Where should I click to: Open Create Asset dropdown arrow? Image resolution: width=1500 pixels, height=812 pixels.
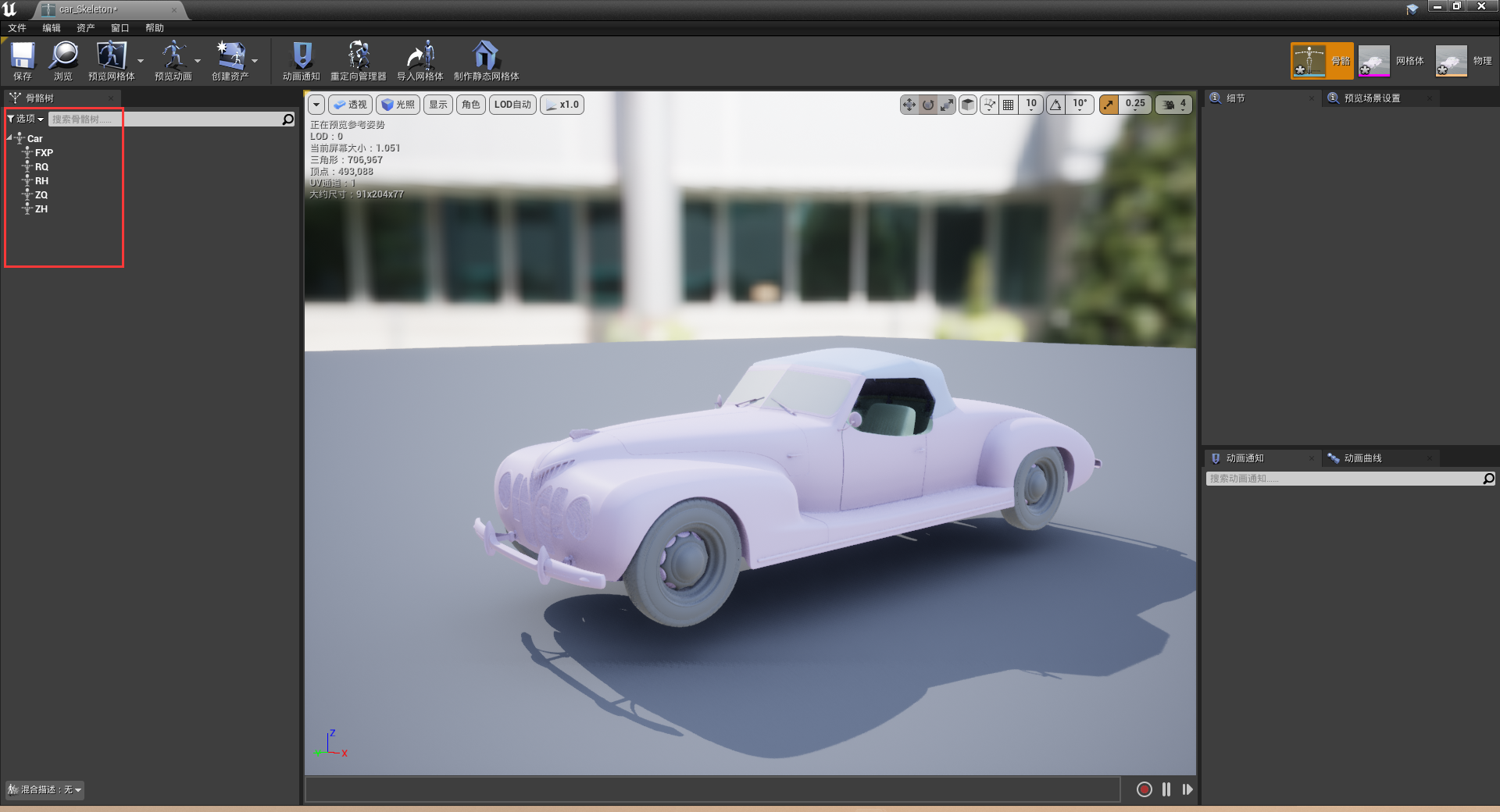pyautogui.click(x=255, y=61)
